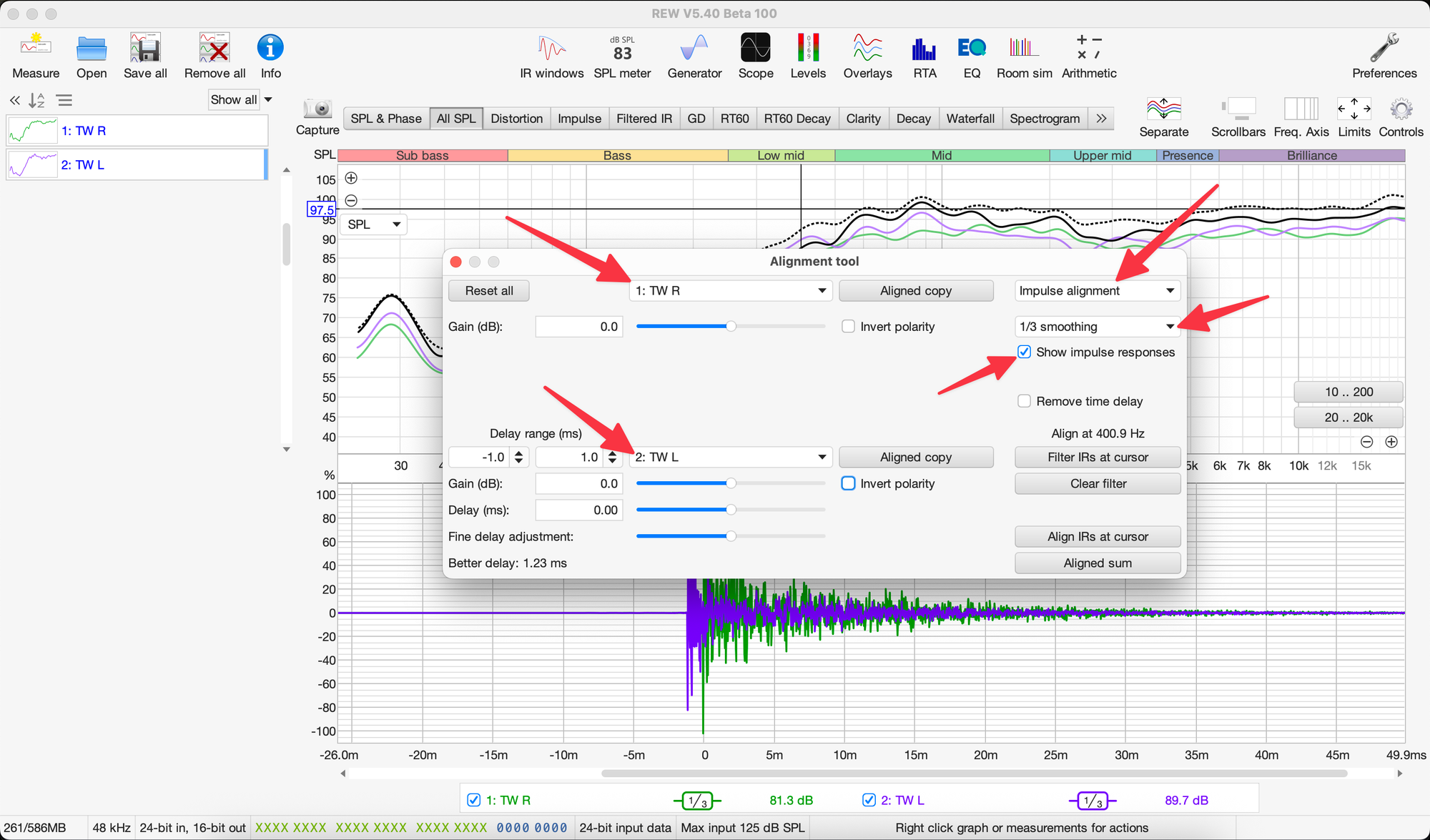Adjust the Fine delay adjustment slider
The image size is (1430, 840).
click(731, 536)
